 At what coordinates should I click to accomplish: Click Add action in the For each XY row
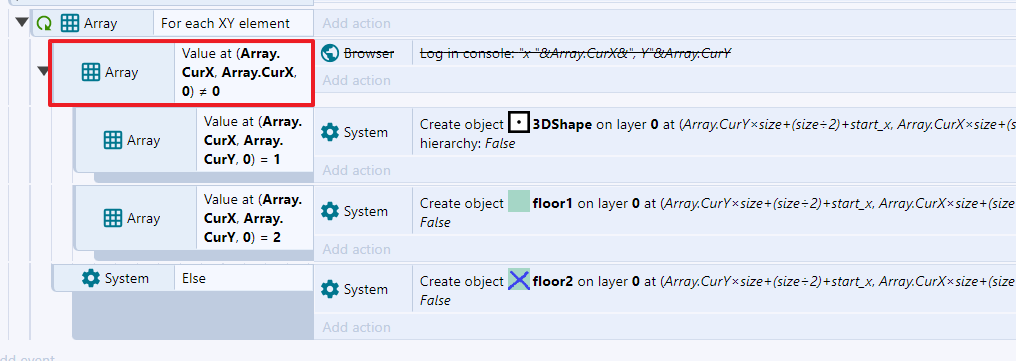(x=356, y=23)
